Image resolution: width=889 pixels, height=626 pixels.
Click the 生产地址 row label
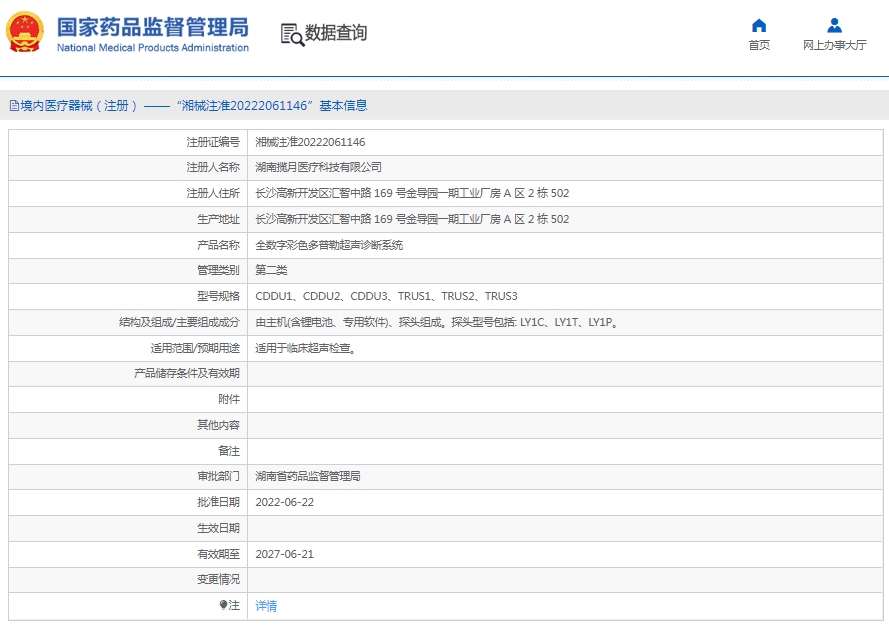point(218,219)
